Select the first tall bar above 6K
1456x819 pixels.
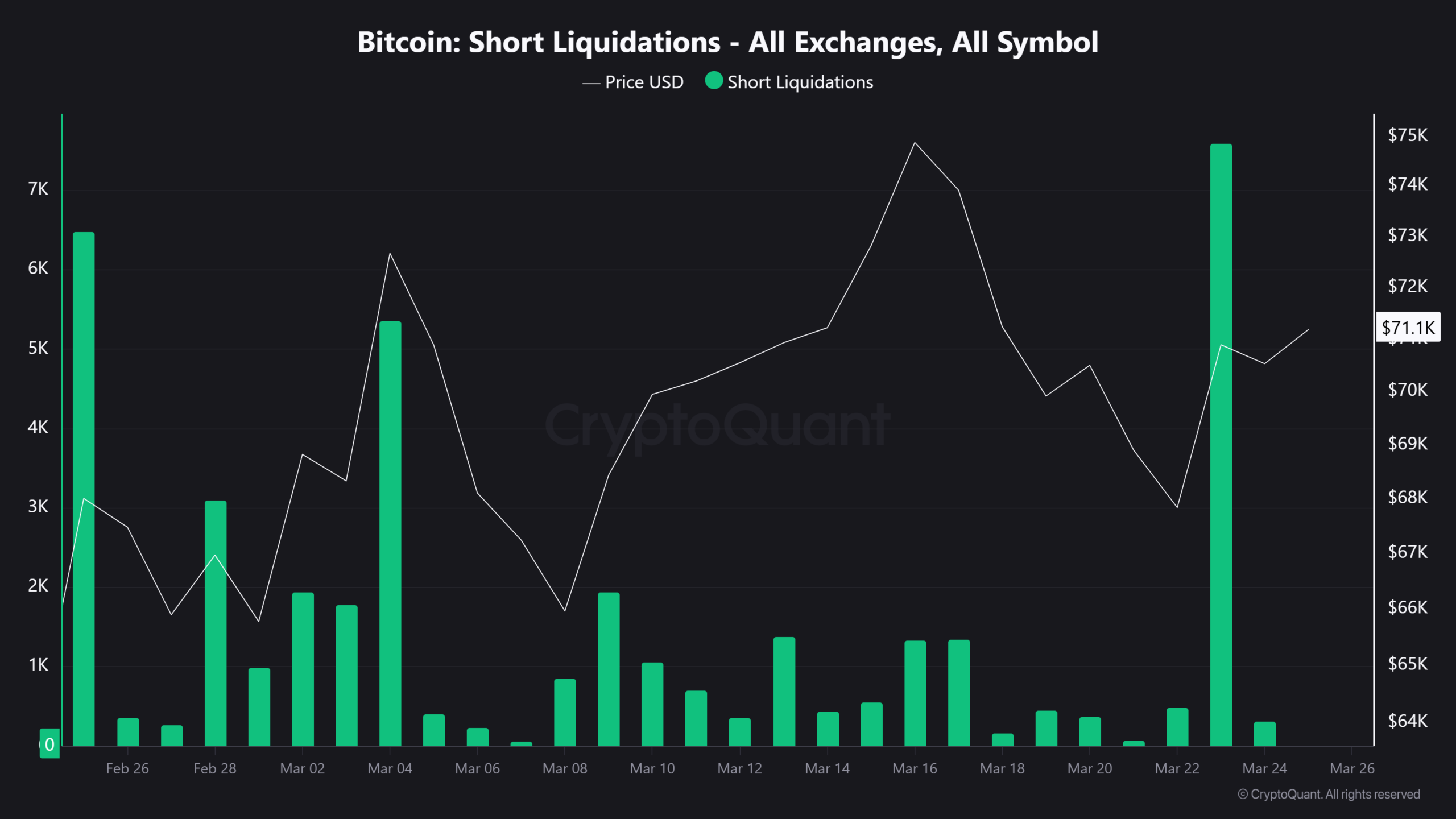pyautogui.click(x=84, y=489)
